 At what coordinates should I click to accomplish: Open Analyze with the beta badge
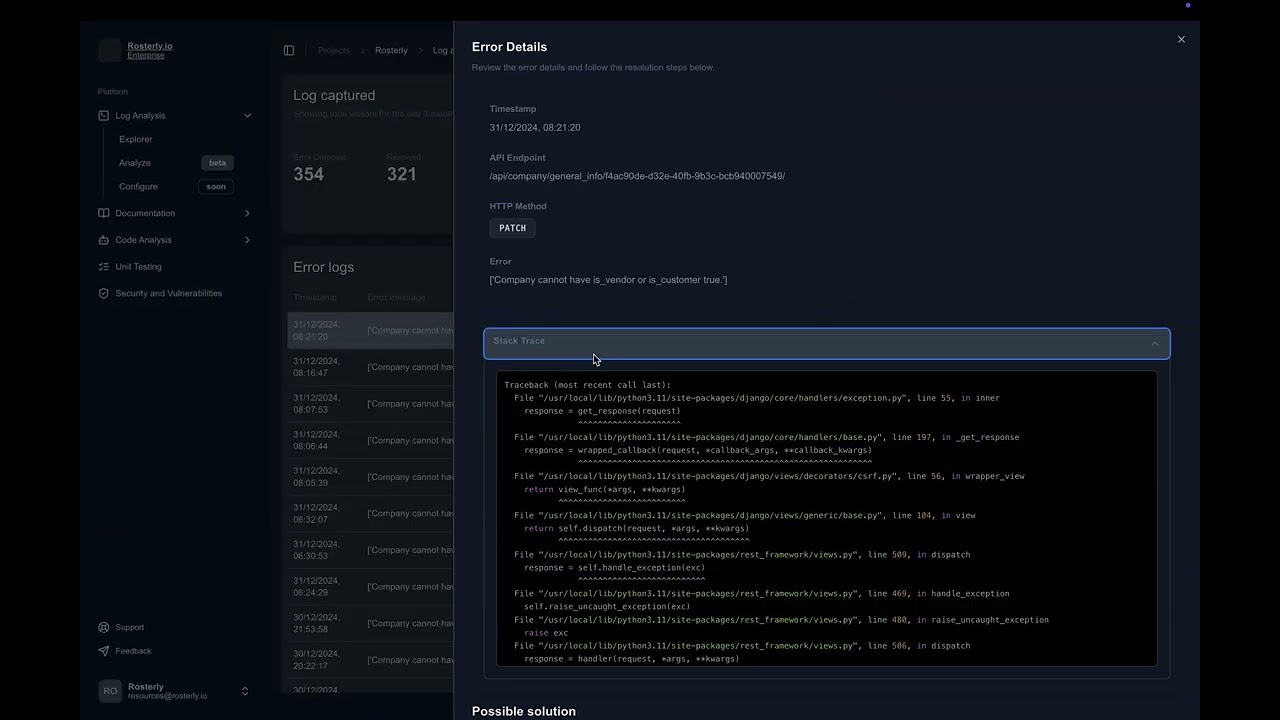click(135, 162)
